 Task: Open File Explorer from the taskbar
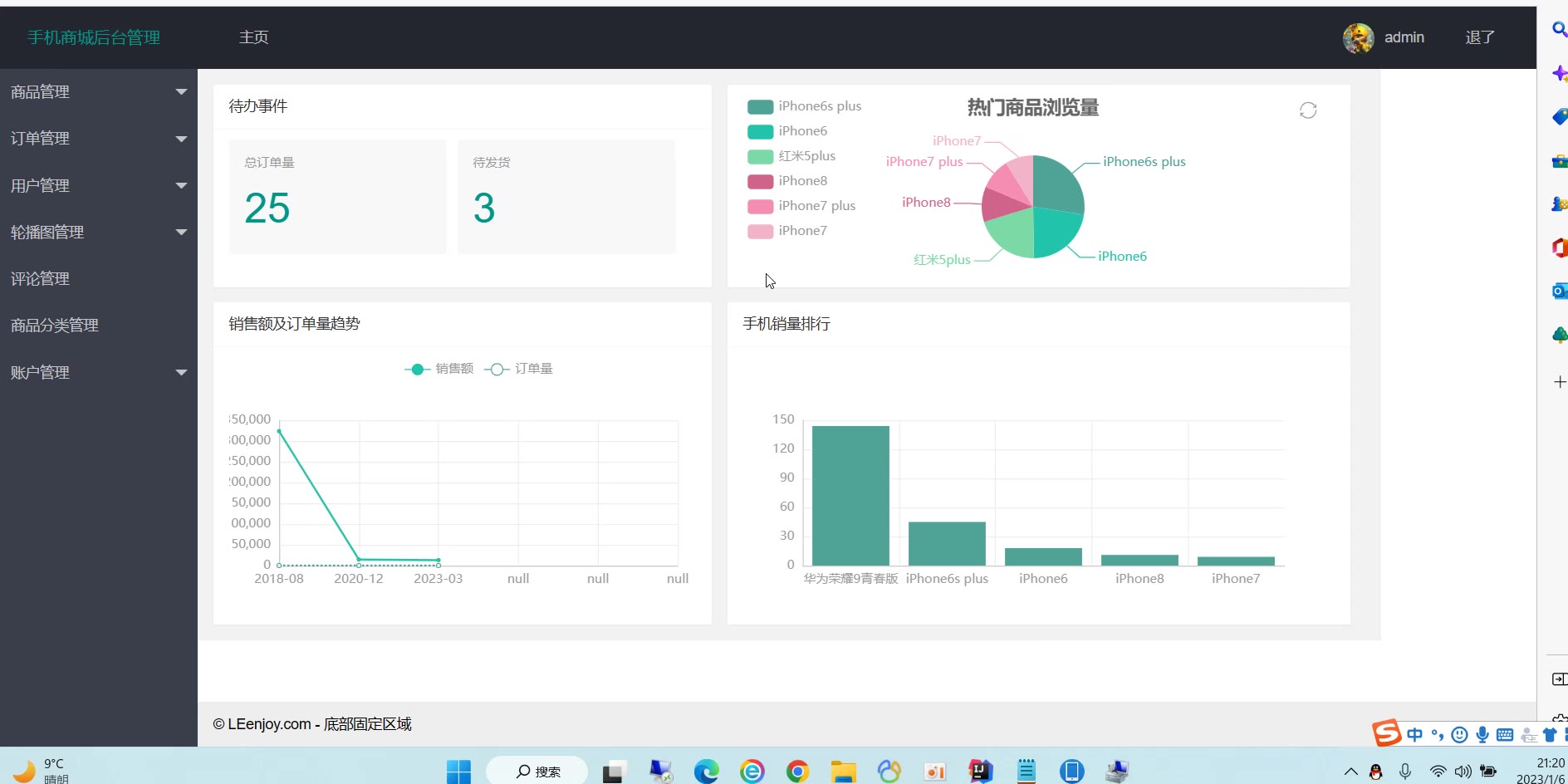pos(843,772)
